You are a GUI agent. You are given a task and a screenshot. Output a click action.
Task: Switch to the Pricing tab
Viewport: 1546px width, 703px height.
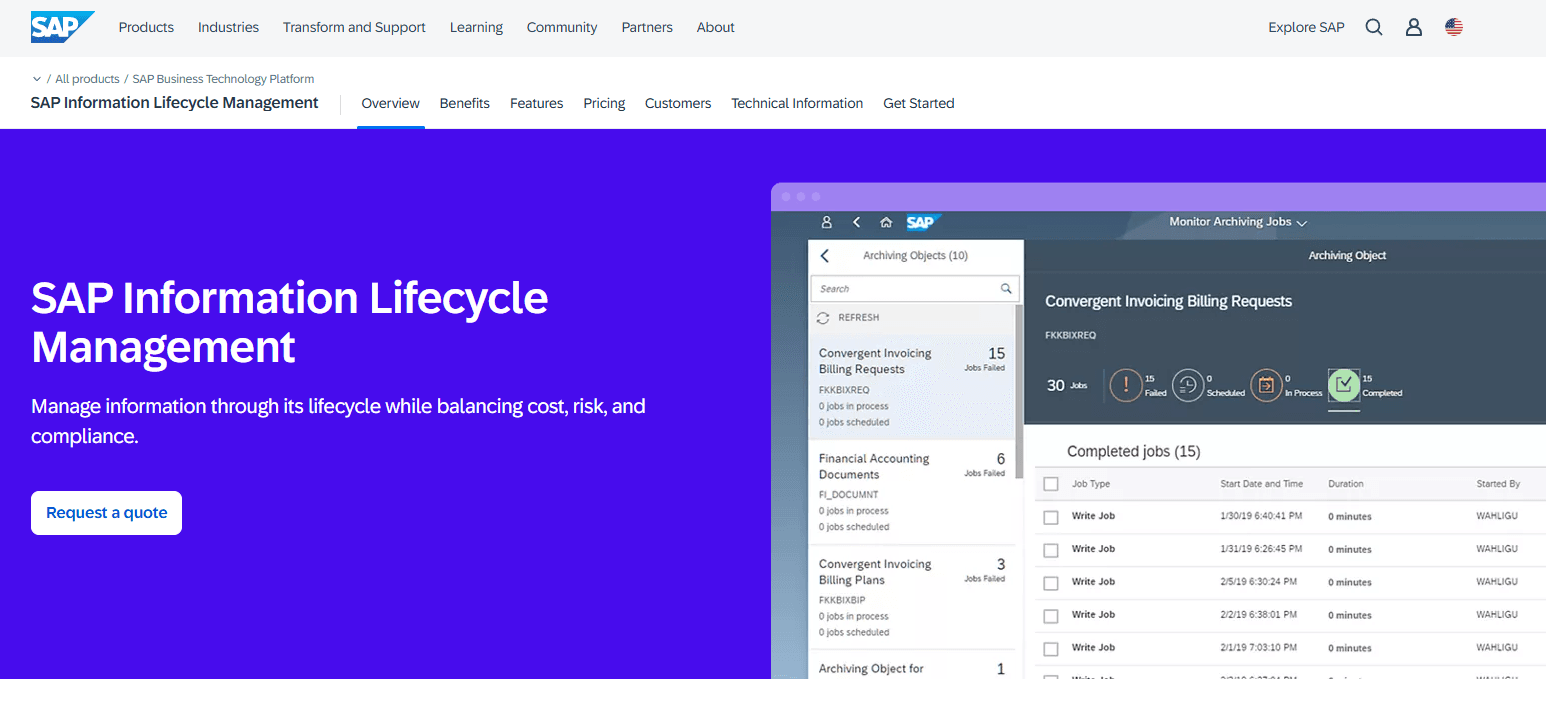pos(605,103)
